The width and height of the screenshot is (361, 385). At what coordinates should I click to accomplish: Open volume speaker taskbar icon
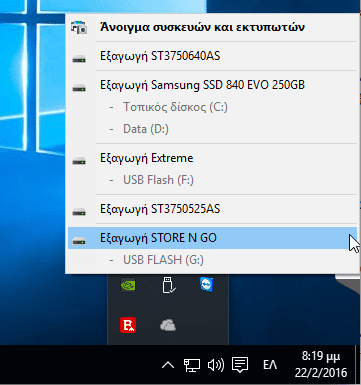tap(216, 365)
